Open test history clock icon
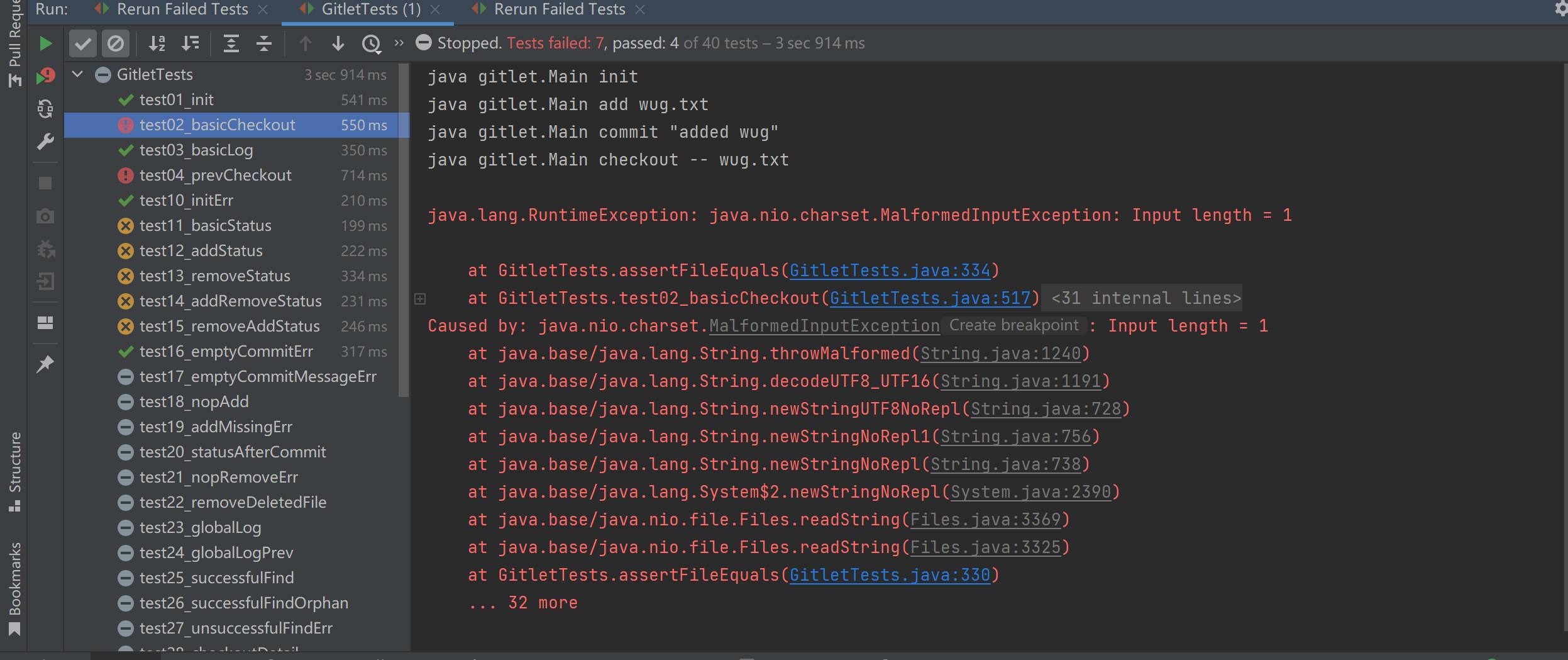Screen dimensions: 1568x660 click(371, 43)
